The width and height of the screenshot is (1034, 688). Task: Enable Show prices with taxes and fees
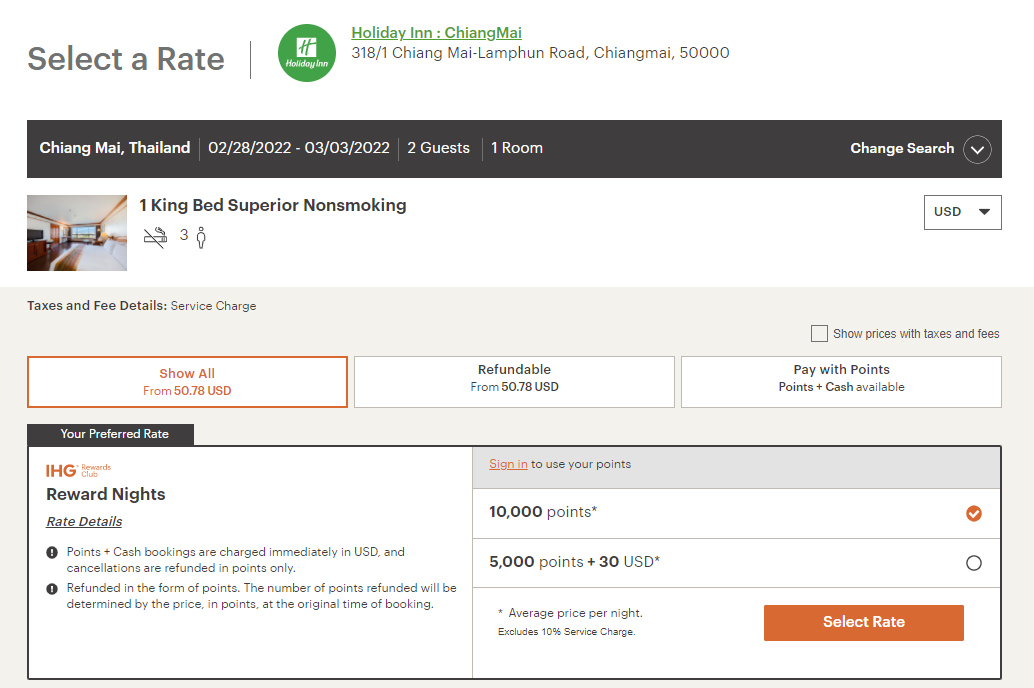[819, 333]
